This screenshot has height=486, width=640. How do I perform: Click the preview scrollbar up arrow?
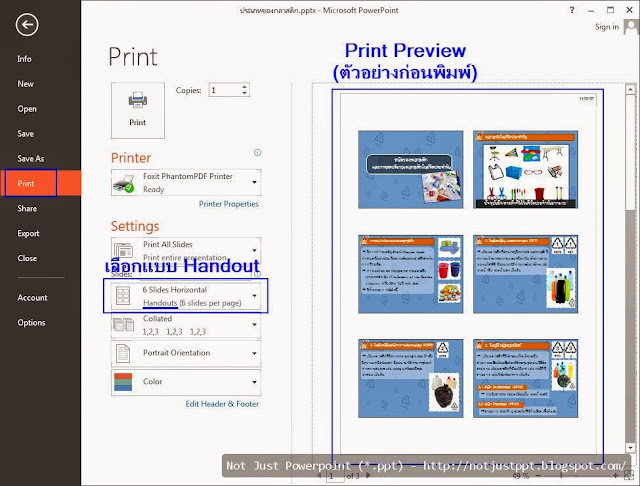click(x=630, y=89)
